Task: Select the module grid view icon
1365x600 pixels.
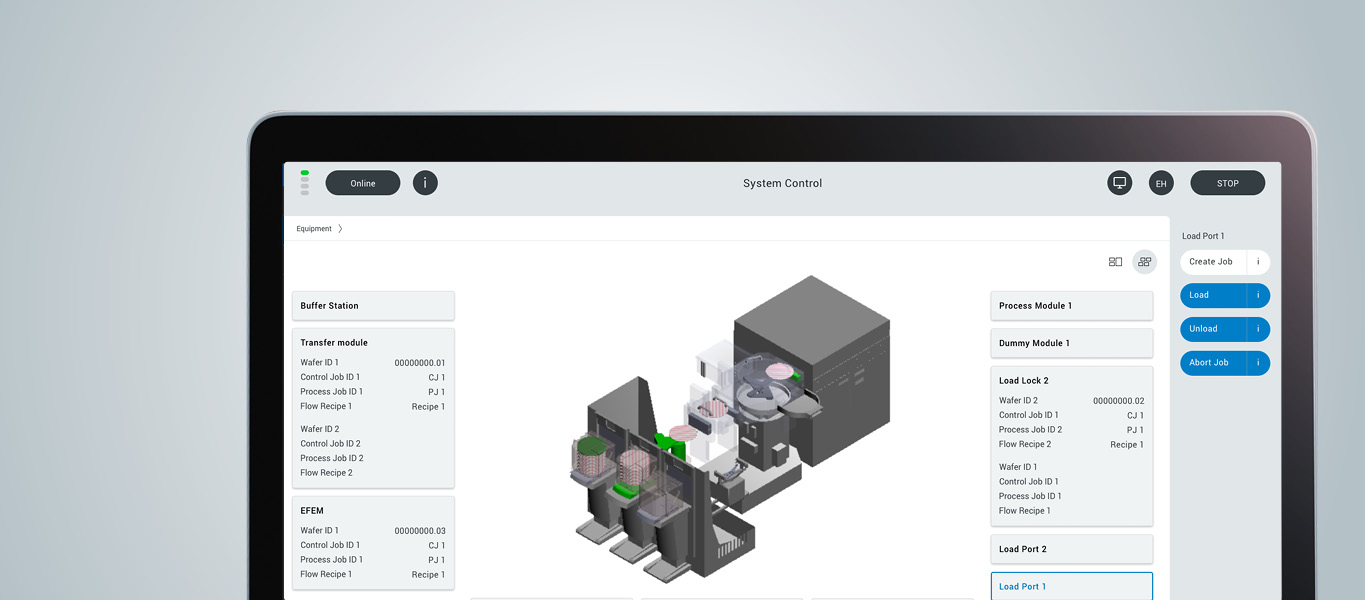Action: pyautogui.click(x=1144, y=261)
